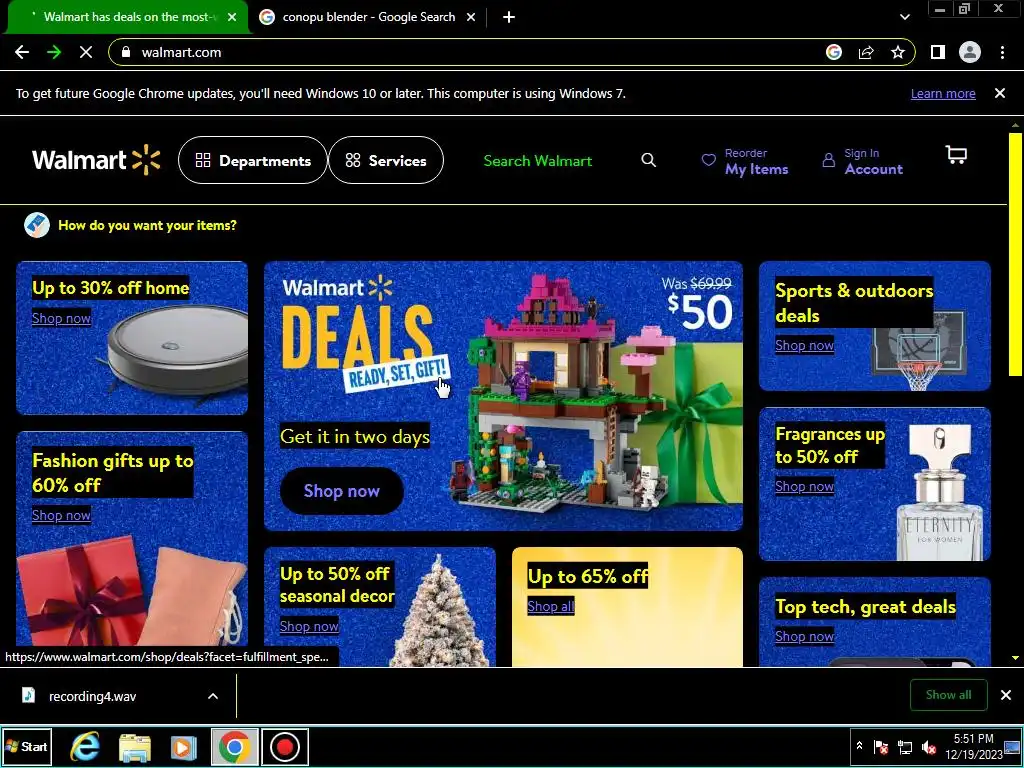Bookmark this page with the star icon
Image resolution: width=1024 pixels, height=768 pixels.
click(898, 52)
